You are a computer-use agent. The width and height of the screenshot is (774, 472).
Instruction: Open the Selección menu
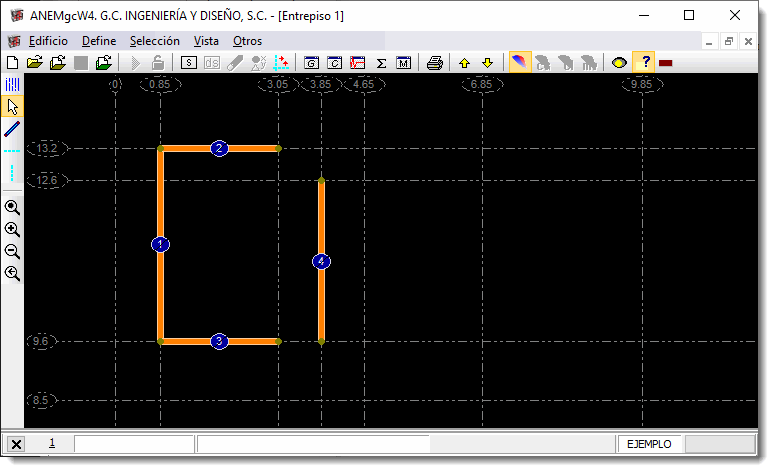(155, 41)
